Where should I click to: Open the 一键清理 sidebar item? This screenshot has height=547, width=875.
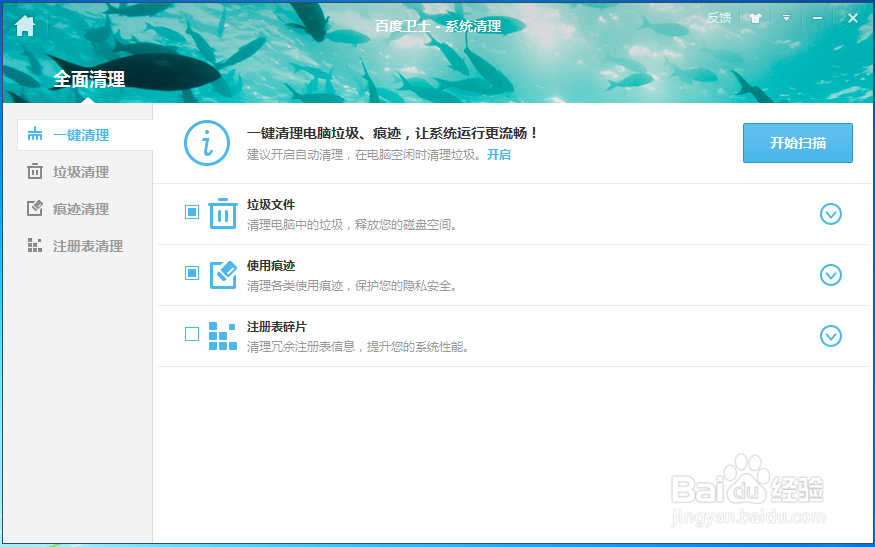pos(85,135)
